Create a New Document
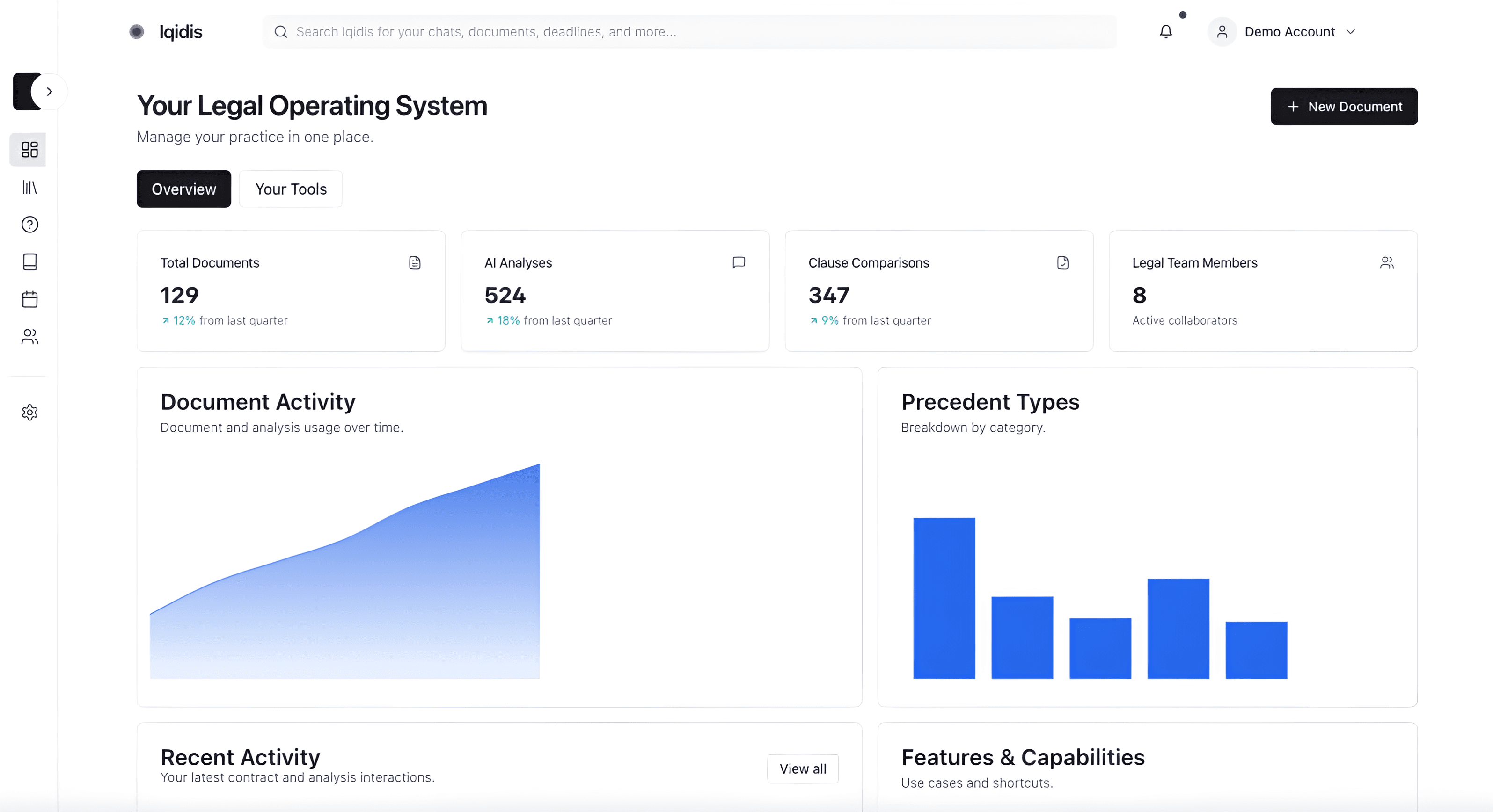Image resolution: width=1493 pixels, height=812 pixels. coord(1344,107)
